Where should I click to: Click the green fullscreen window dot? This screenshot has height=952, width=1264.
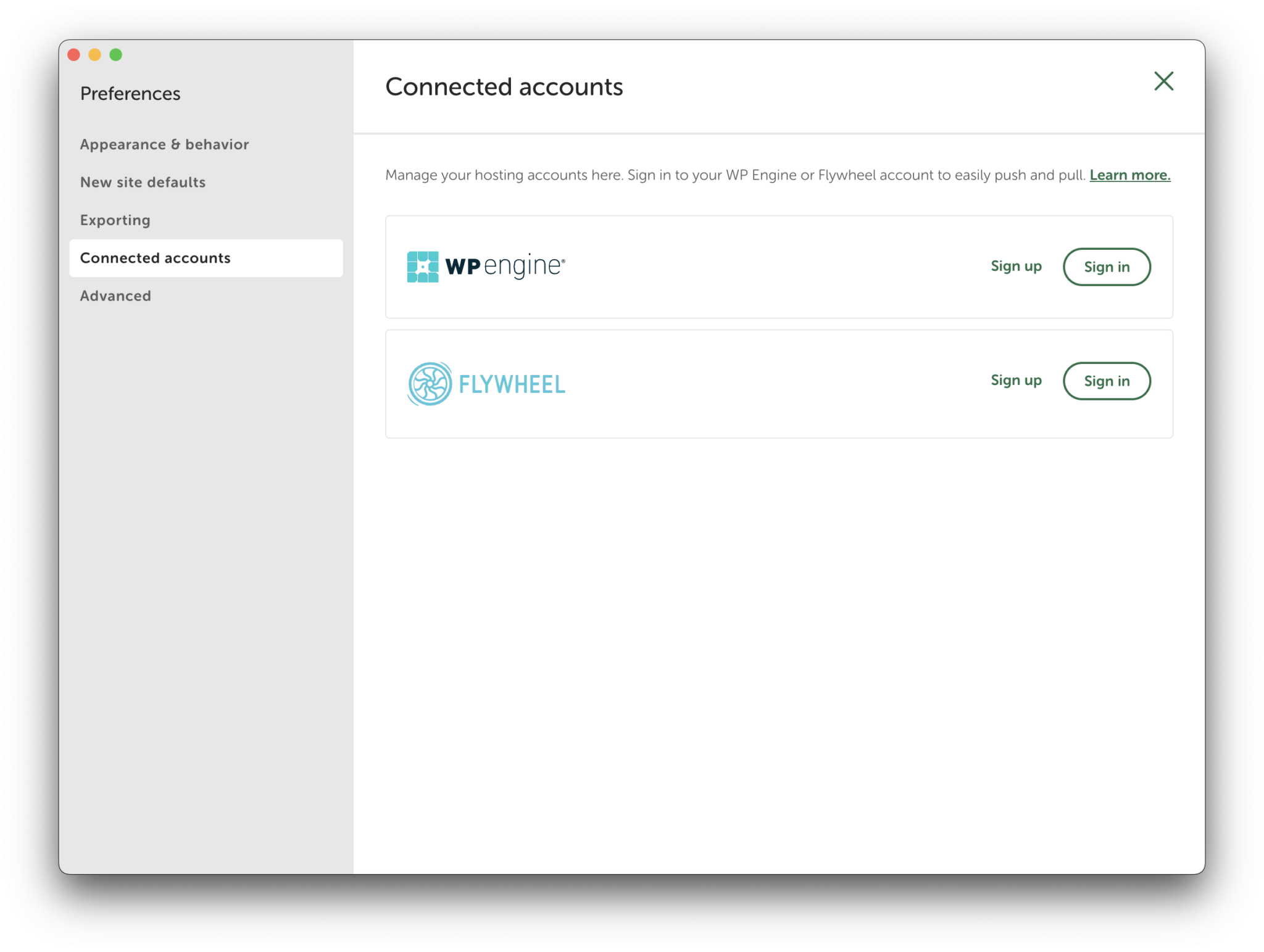coord(116,55)
